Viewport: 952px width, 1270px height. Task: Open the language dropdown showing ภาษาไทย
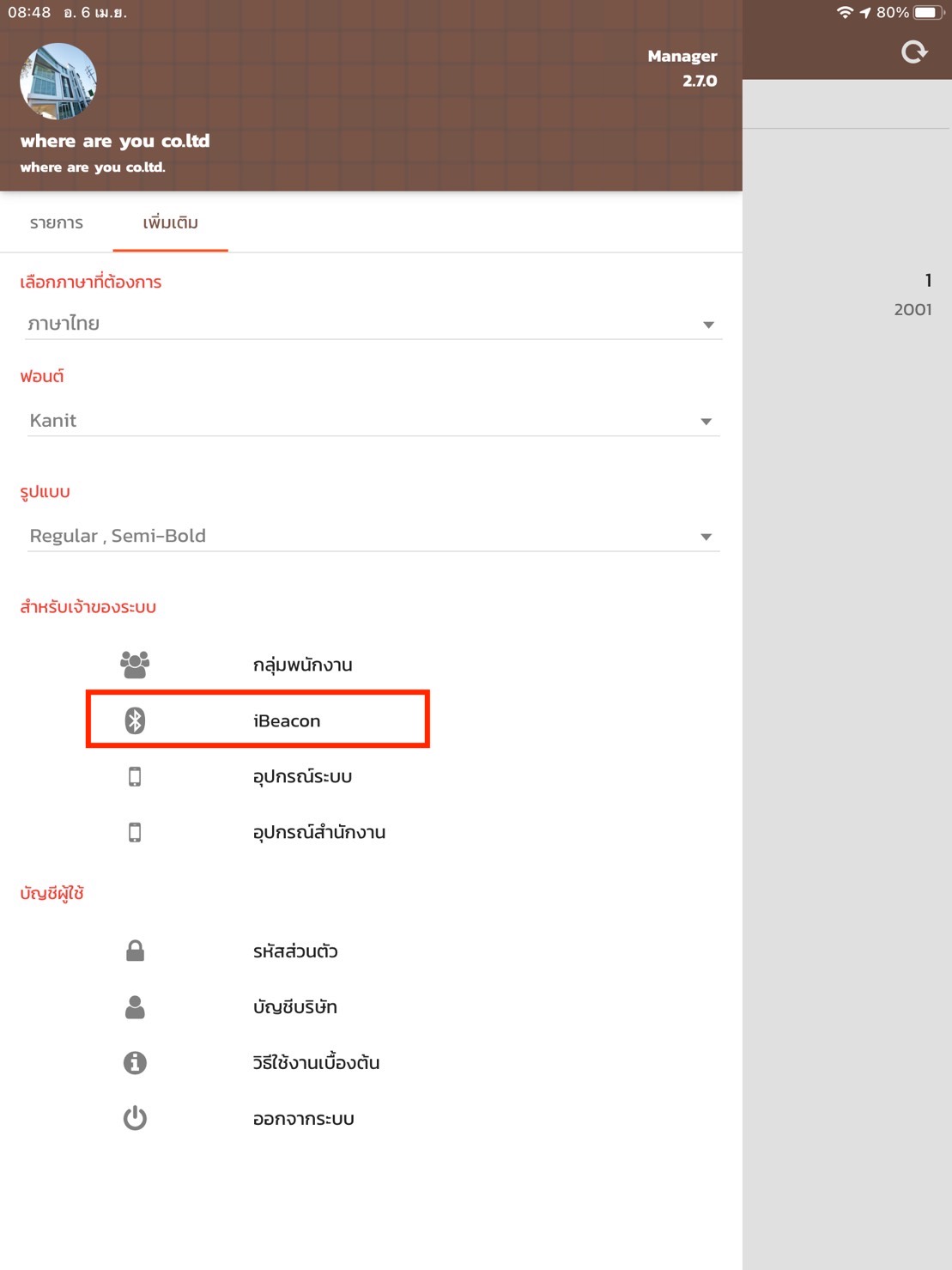click(x=373, y=324)
